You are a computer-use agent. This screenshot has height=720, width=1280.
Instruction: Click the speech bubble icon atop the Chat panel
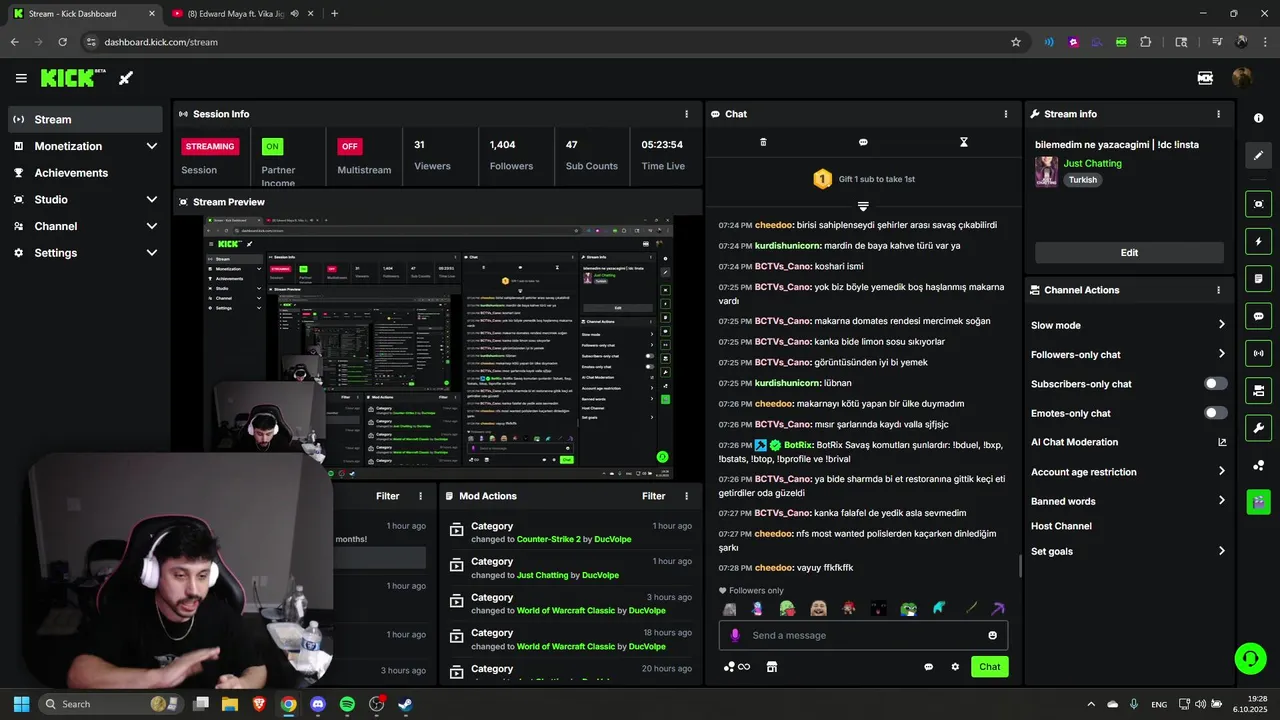coord(863,142)
